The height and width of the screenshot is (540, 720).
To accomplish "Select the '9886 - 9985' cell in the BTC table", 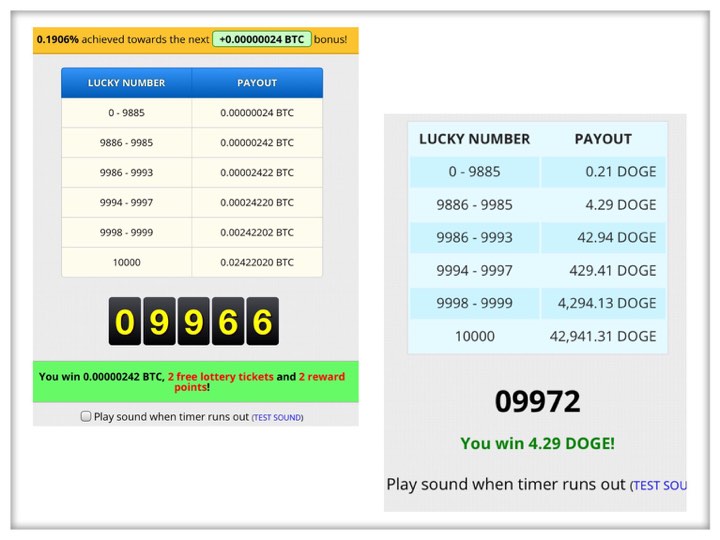I will [126, 142].
